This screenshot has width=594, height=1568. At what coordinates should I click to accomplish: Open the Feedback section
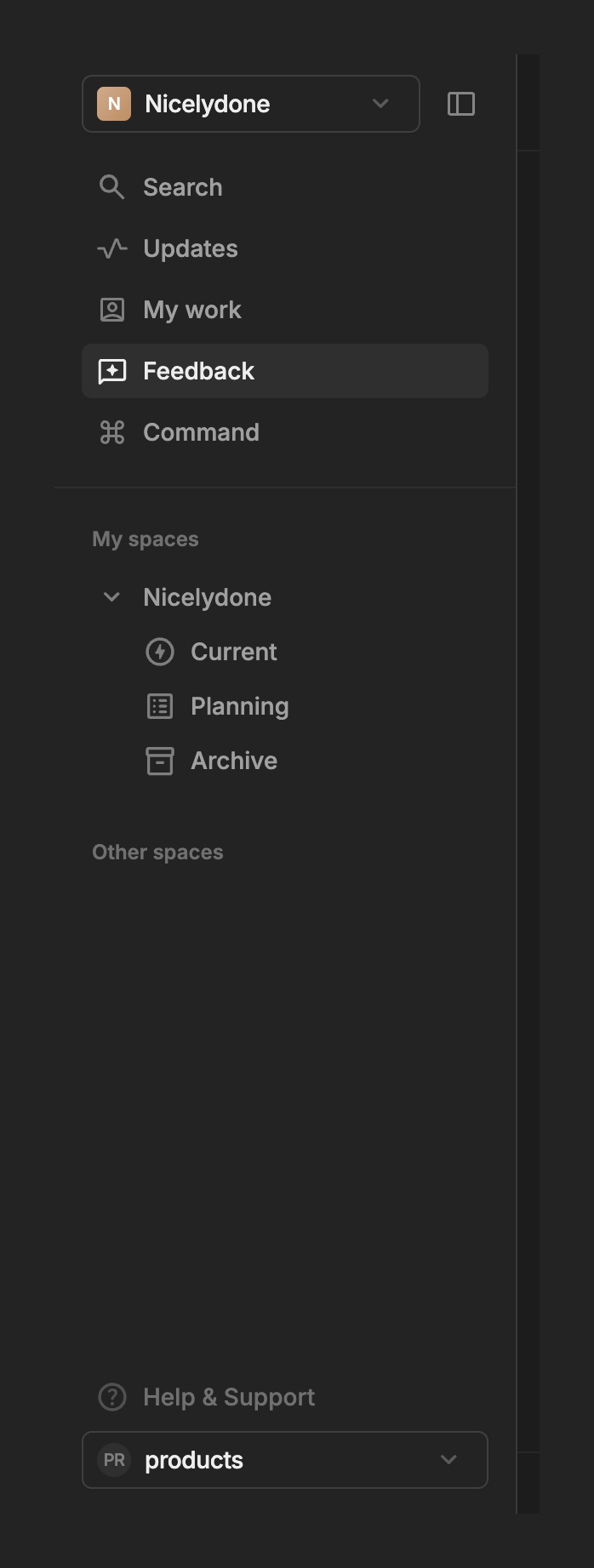[x=198, y=371]
